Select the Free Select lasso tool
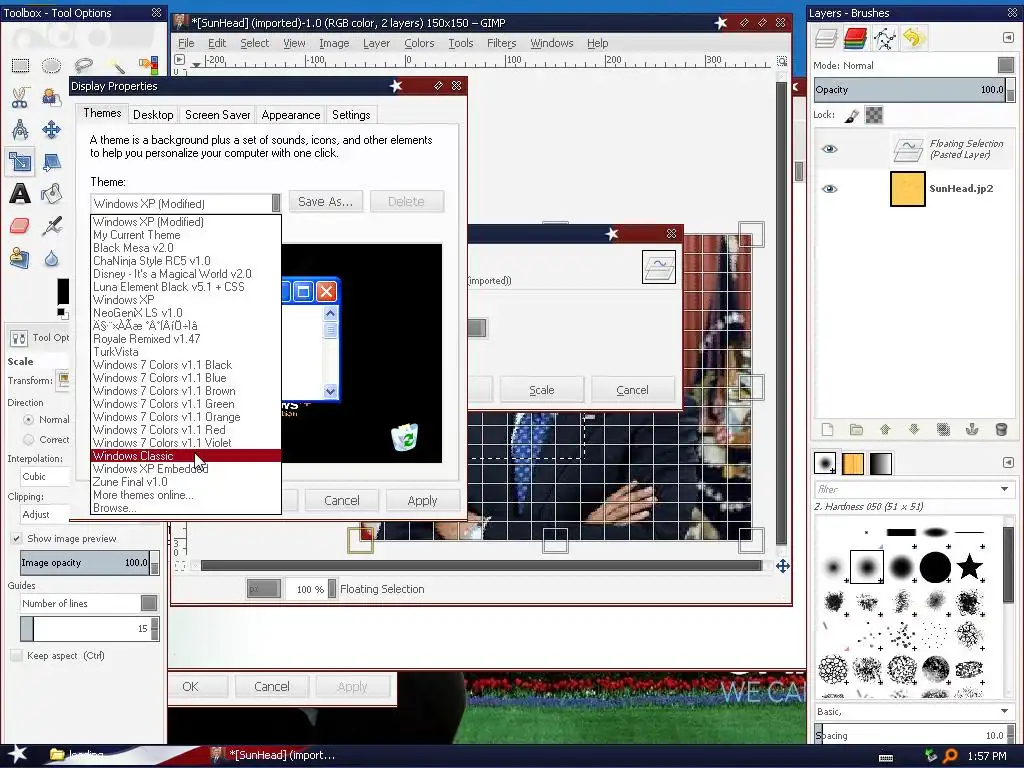 pyautogui.click(x=84, y=65)
